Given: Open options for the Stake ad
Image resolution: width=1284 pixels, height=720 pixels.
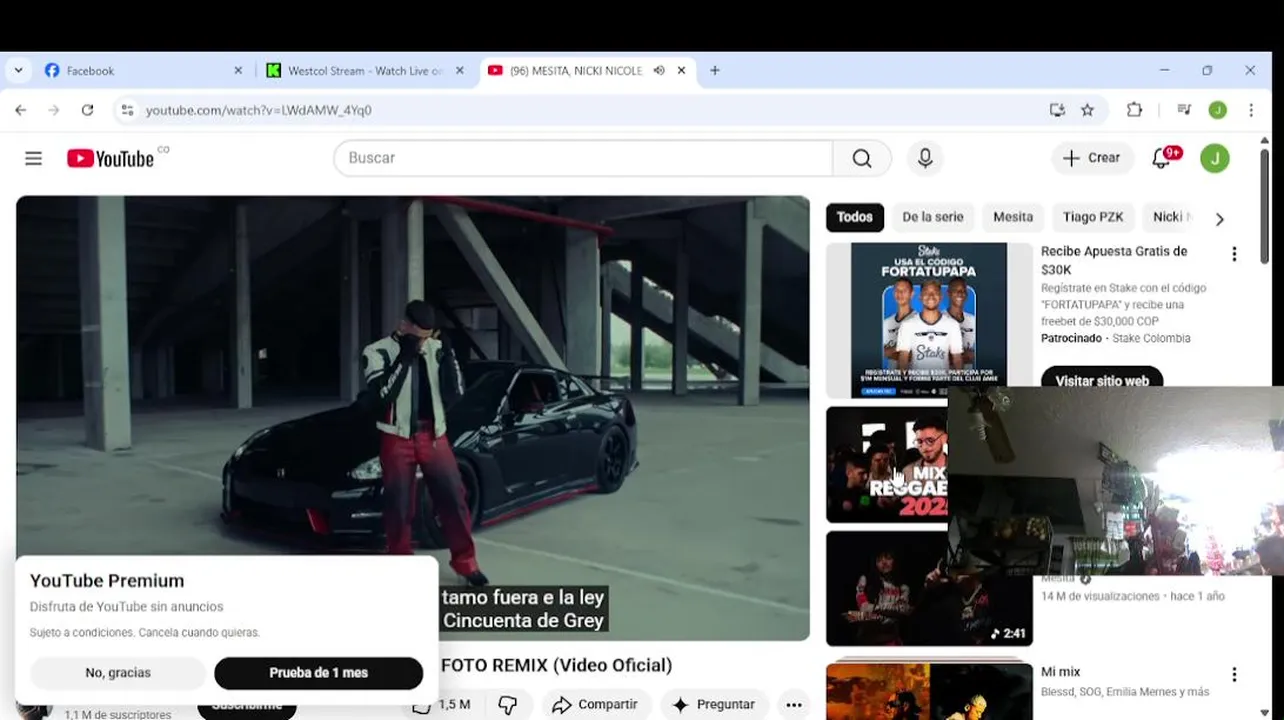Looking at the screenshot, I should pos(1234,254).
